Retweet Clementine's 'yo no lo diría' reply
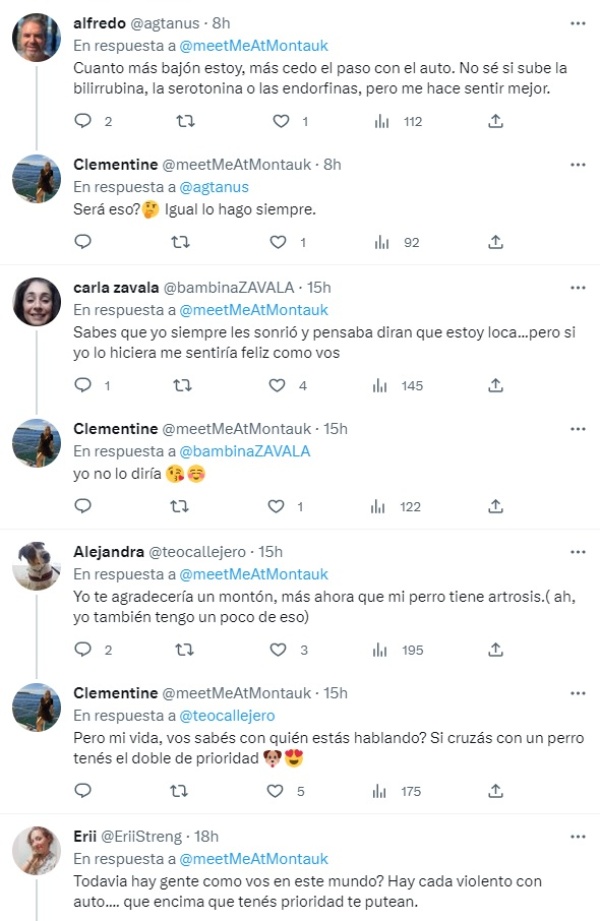 pos(182,506)
